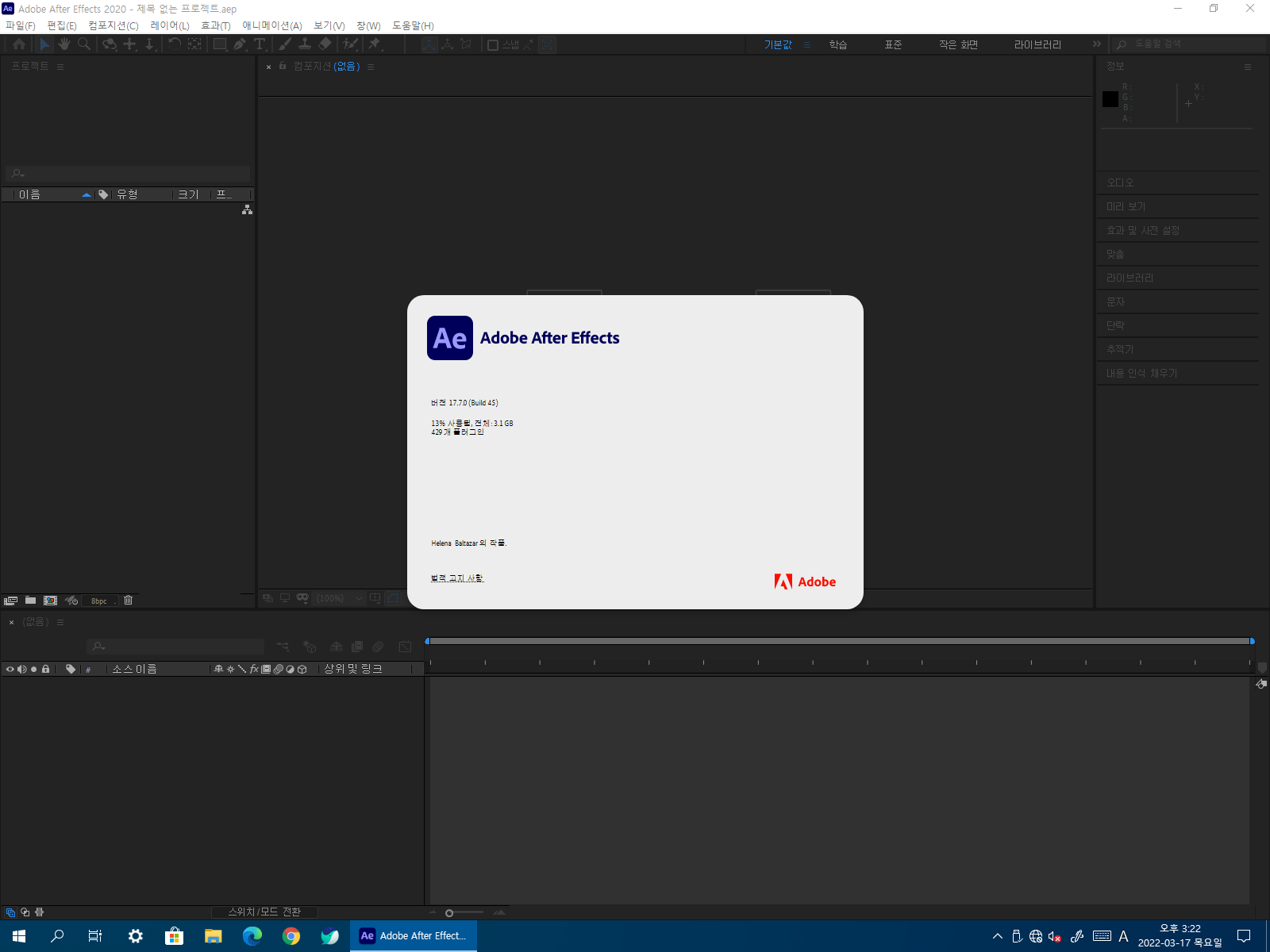Open the Animation (애니메이션) menu

click(272, 25)
